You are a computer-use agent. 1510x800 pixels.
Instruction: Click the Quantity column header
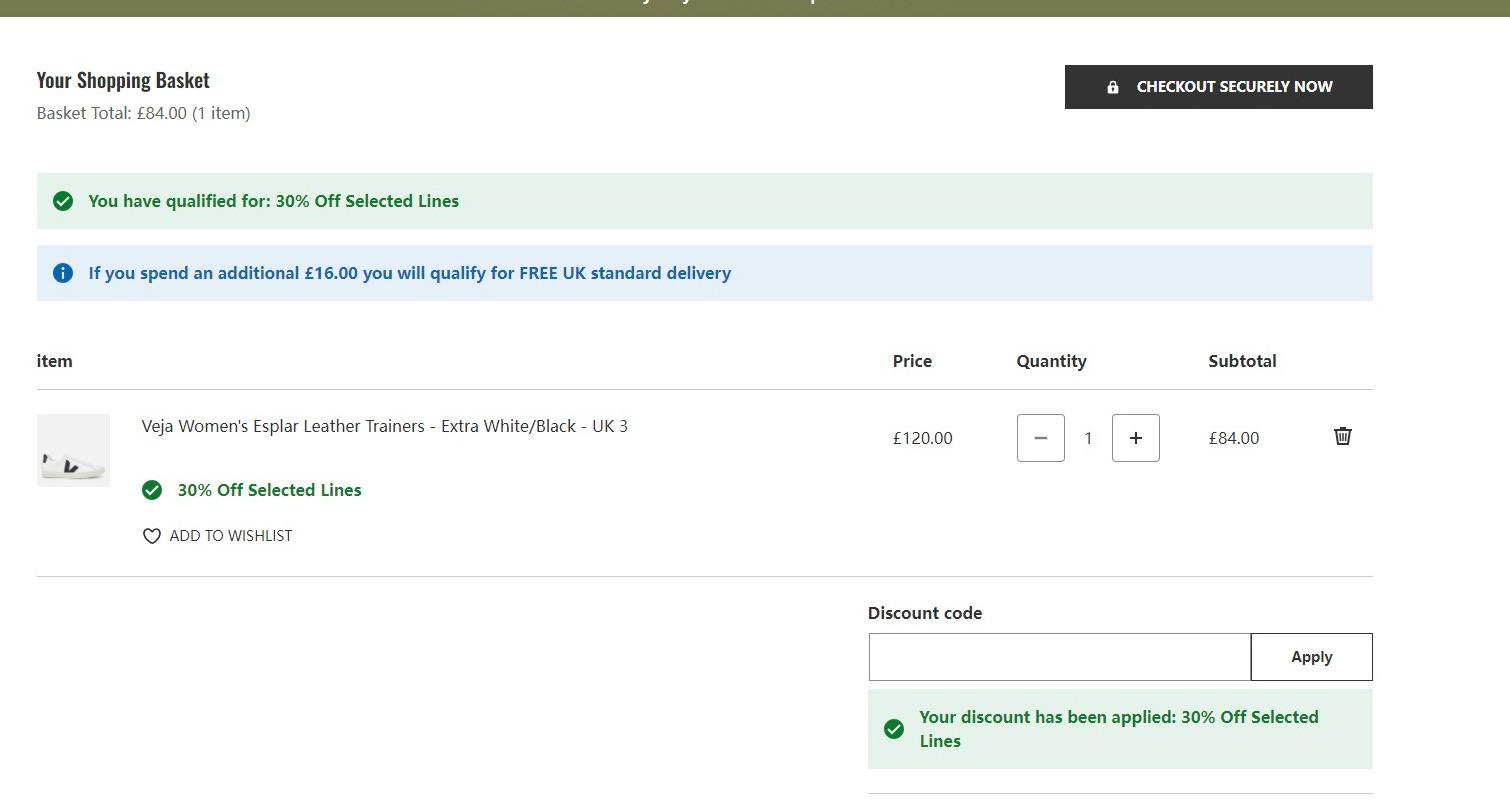pos(1051,361)
